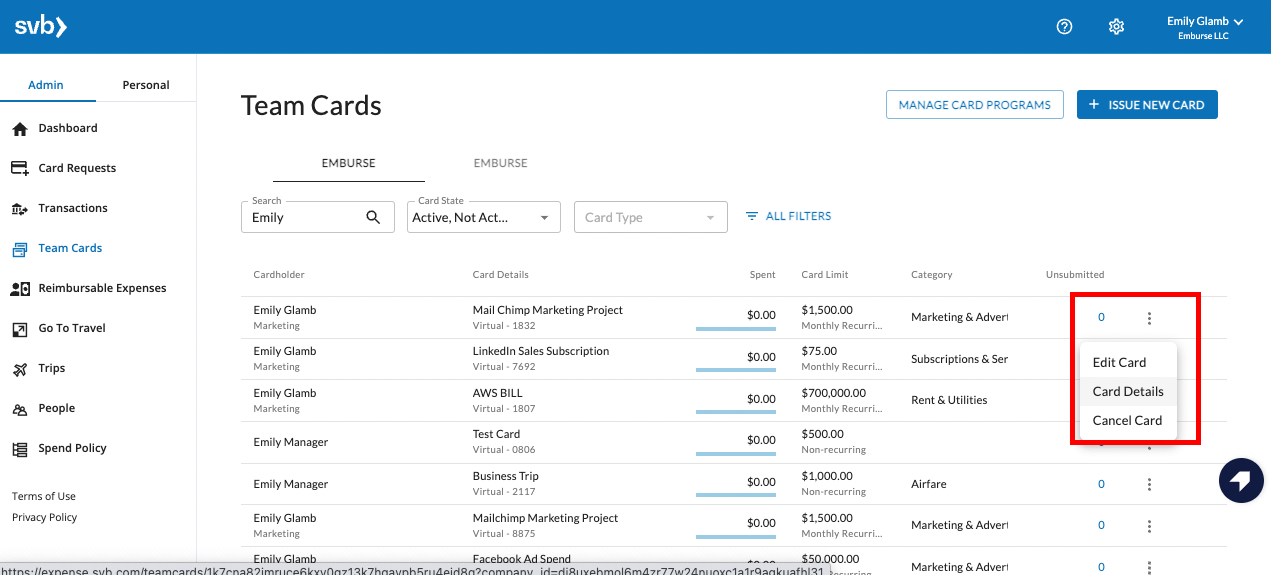
Task: Open the Spend Policy page
Action: (72, 448)
